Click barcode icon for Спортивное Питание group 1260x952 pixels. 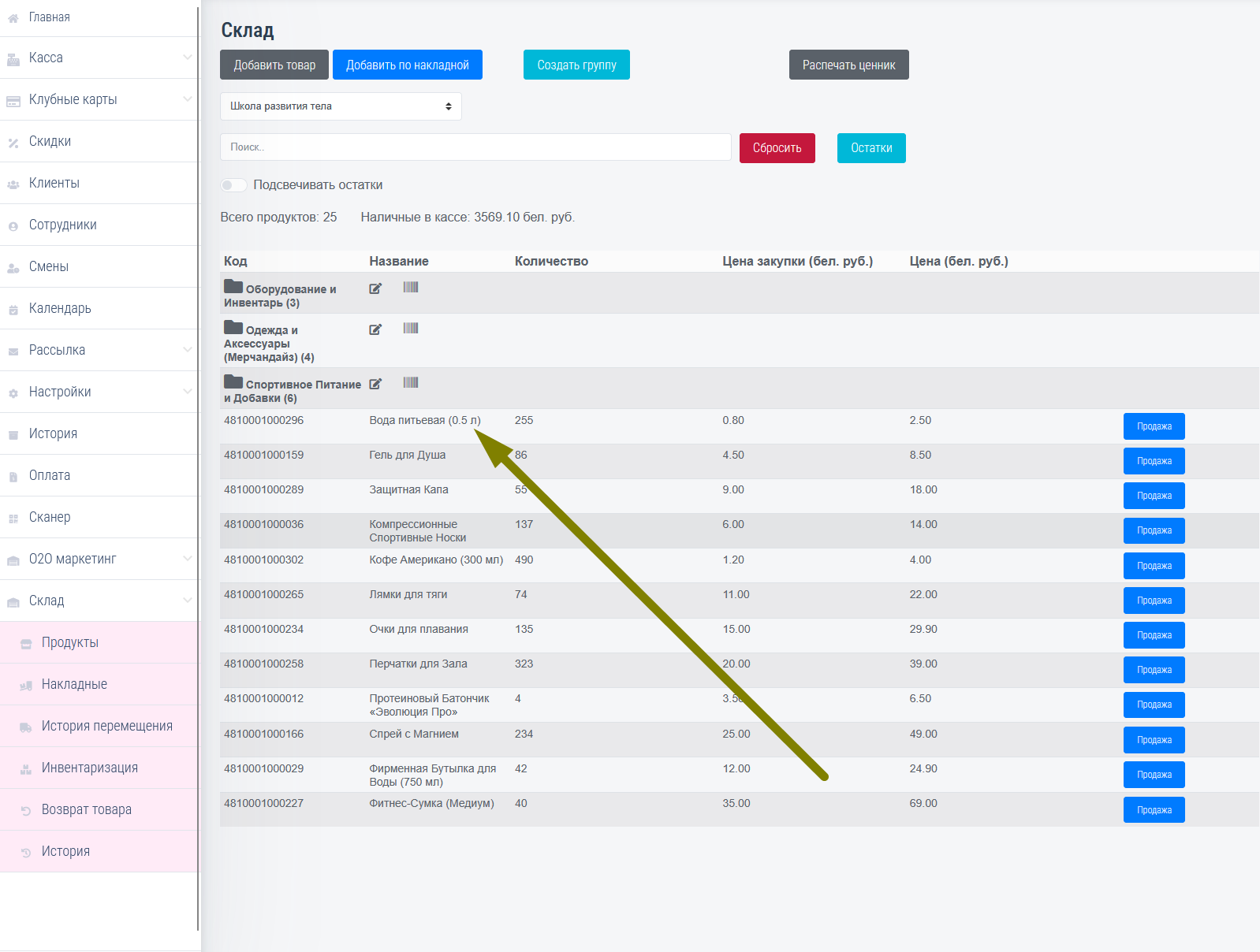[411, 383]
